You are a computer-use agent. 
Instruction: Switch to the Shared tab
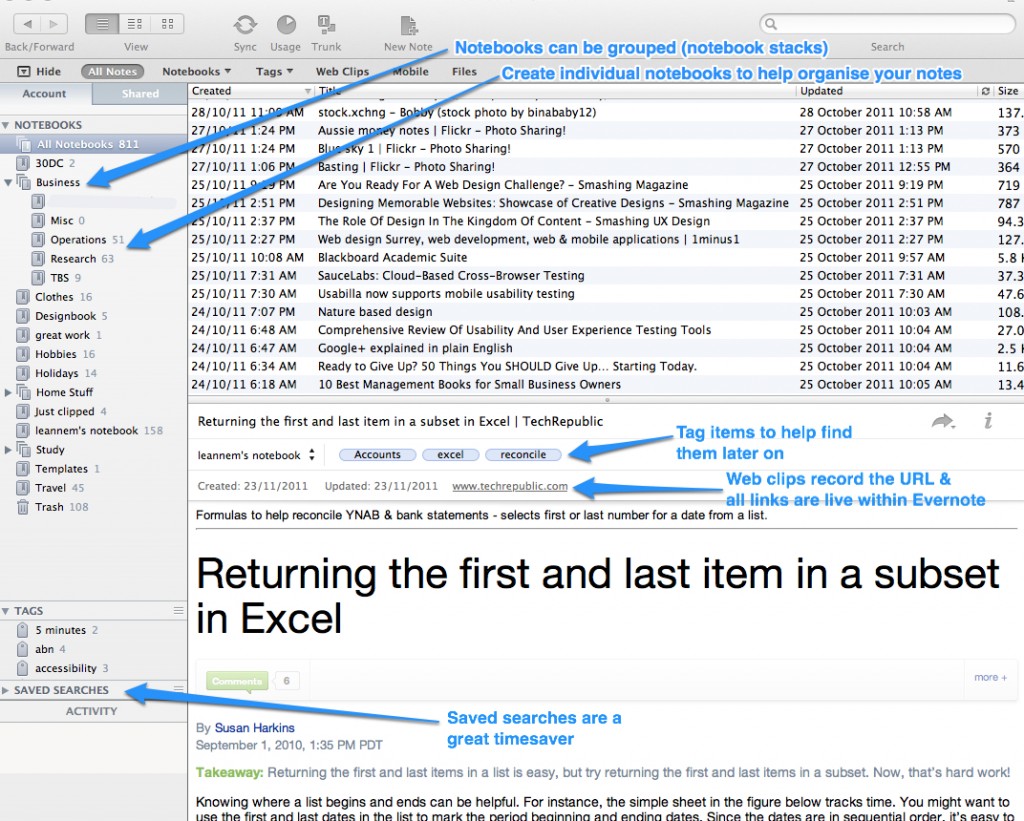coord(140,93)
